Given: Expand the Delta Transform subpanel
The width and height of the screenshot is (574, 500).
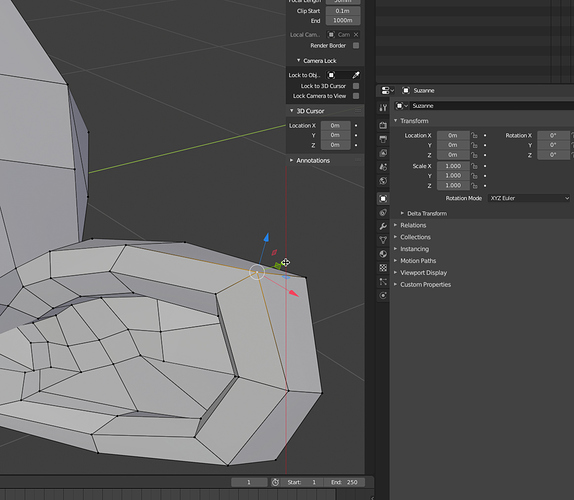Looking at the screenshot, I should tap(424, 213).
